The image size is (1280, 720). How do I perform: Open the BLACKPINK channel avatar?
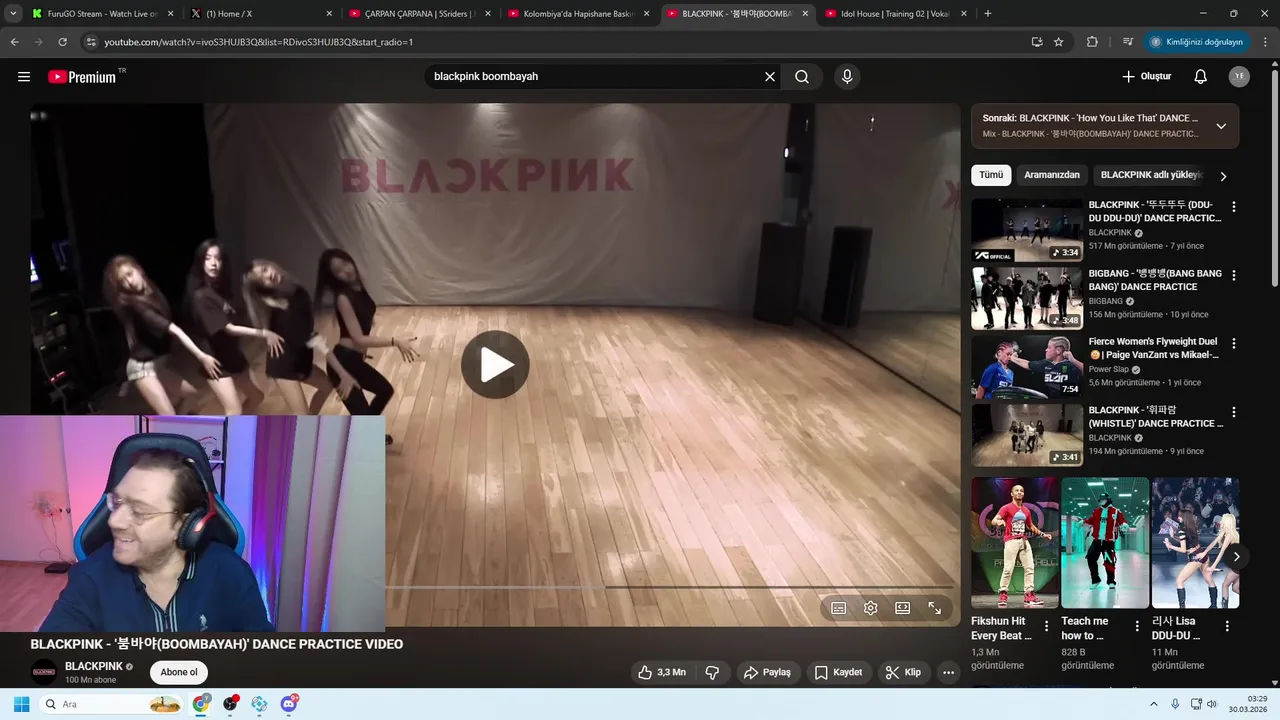[44, 672]
